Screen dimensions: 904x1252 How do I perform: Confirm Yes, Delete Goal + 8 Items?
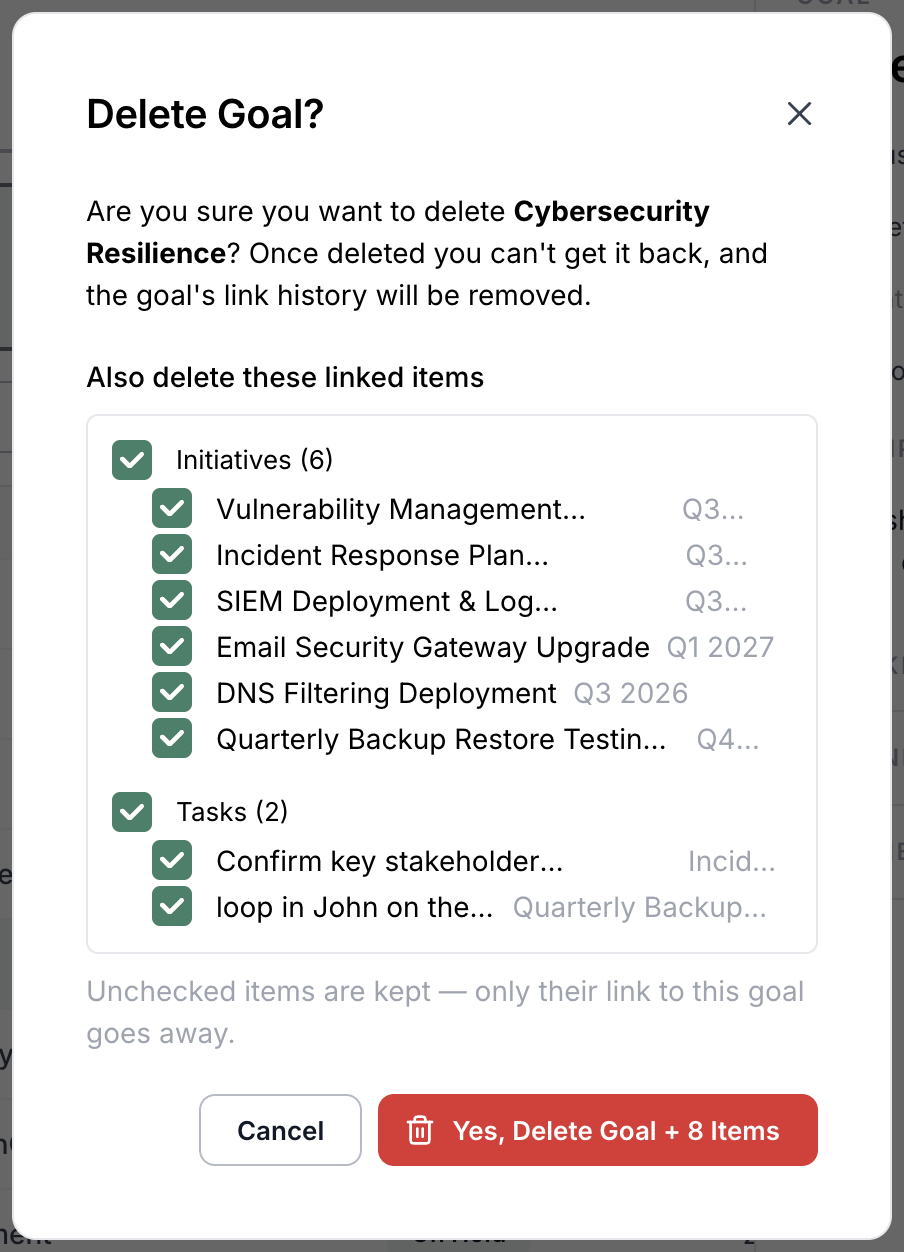point(598,1130)
